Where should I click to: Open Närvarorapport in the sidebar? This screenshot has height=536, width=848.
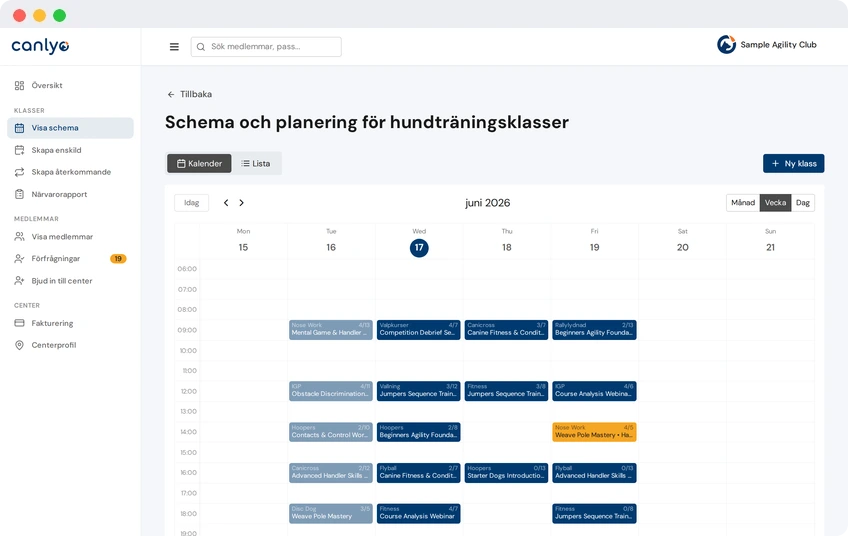[70, 194]
